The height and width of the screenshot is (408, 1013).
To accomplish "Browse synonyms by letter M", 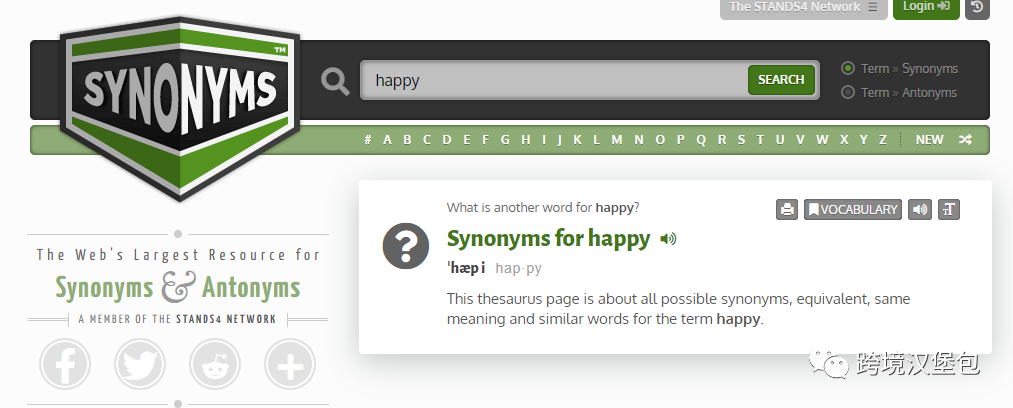I will 617,139.
